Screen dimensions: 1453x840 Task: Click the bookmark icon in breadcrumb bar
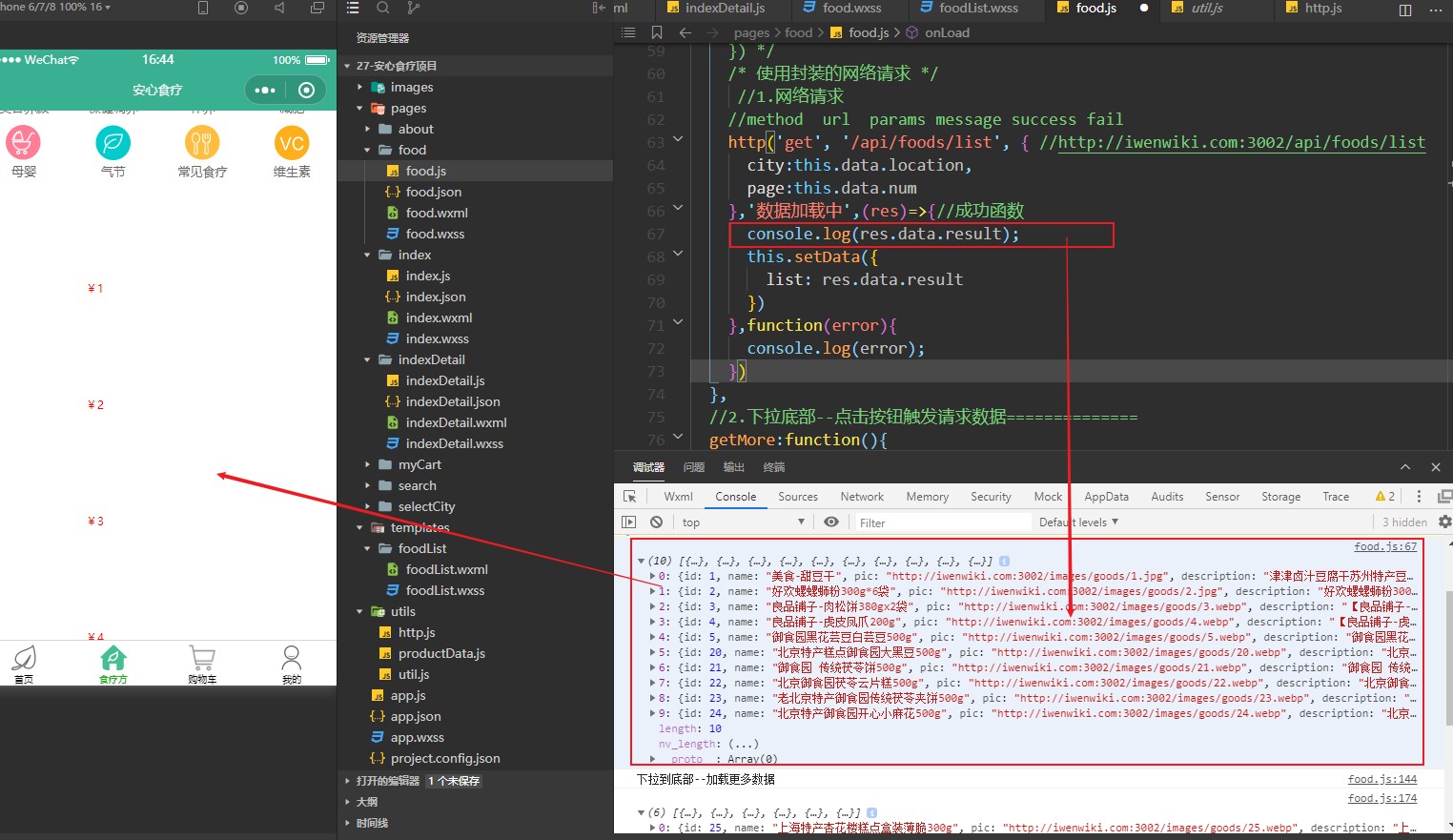pos(657,32)
